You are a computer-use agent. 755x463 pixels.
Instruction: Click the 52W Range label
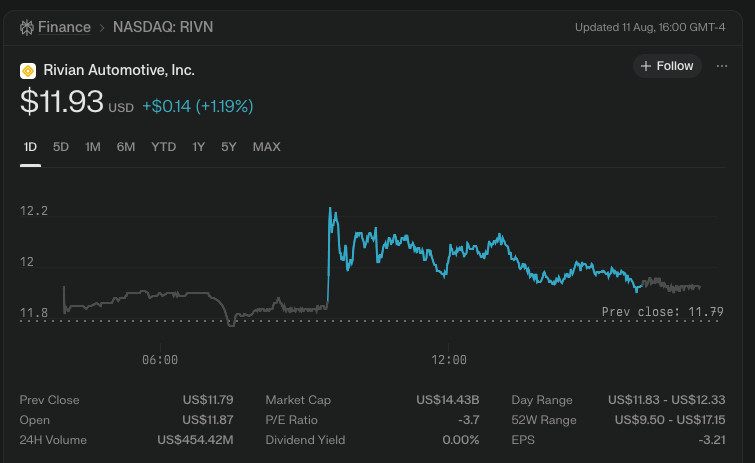click(544, 420)
